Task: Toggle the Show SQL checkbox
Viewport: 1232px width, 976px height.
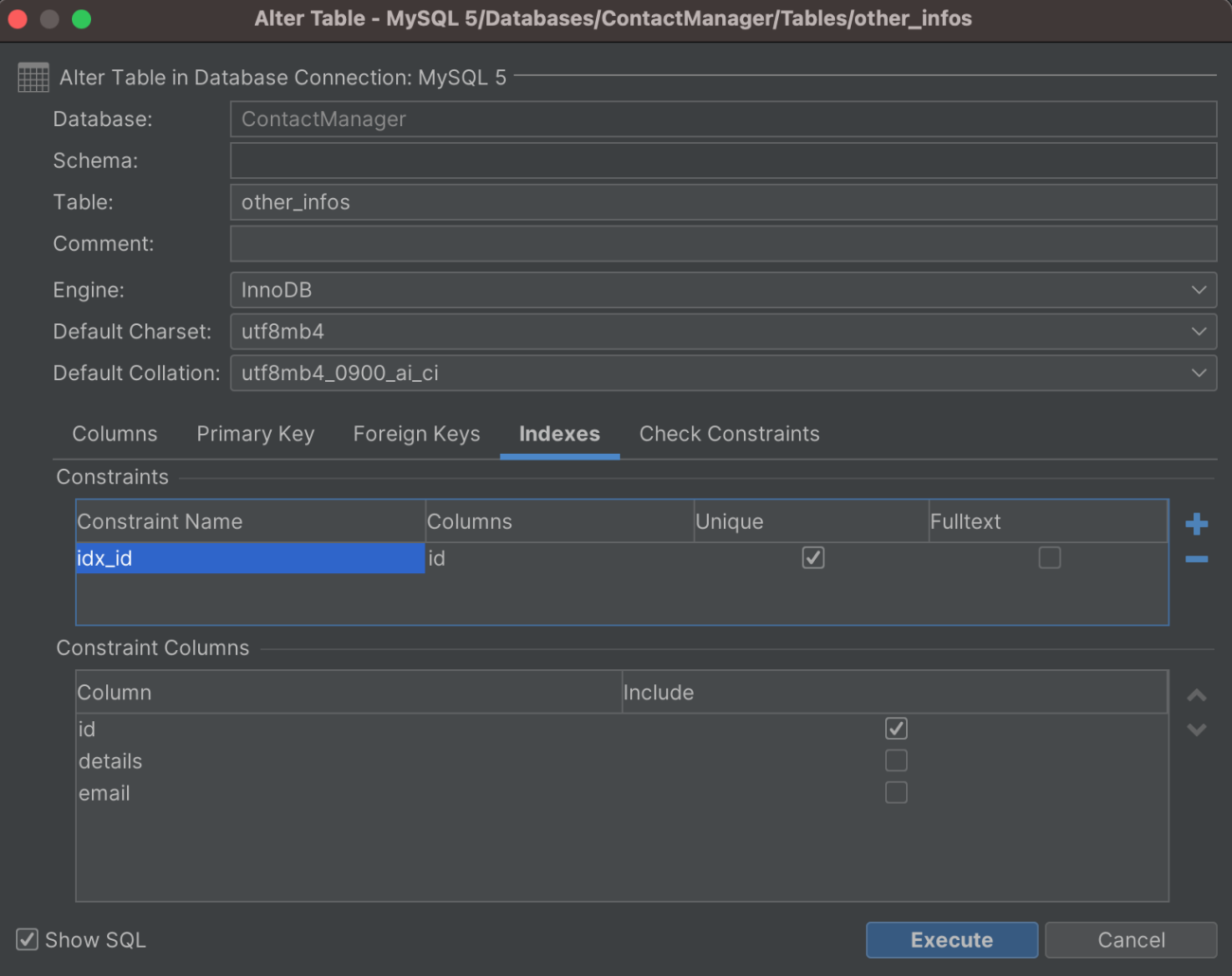Action: point(26,939)
